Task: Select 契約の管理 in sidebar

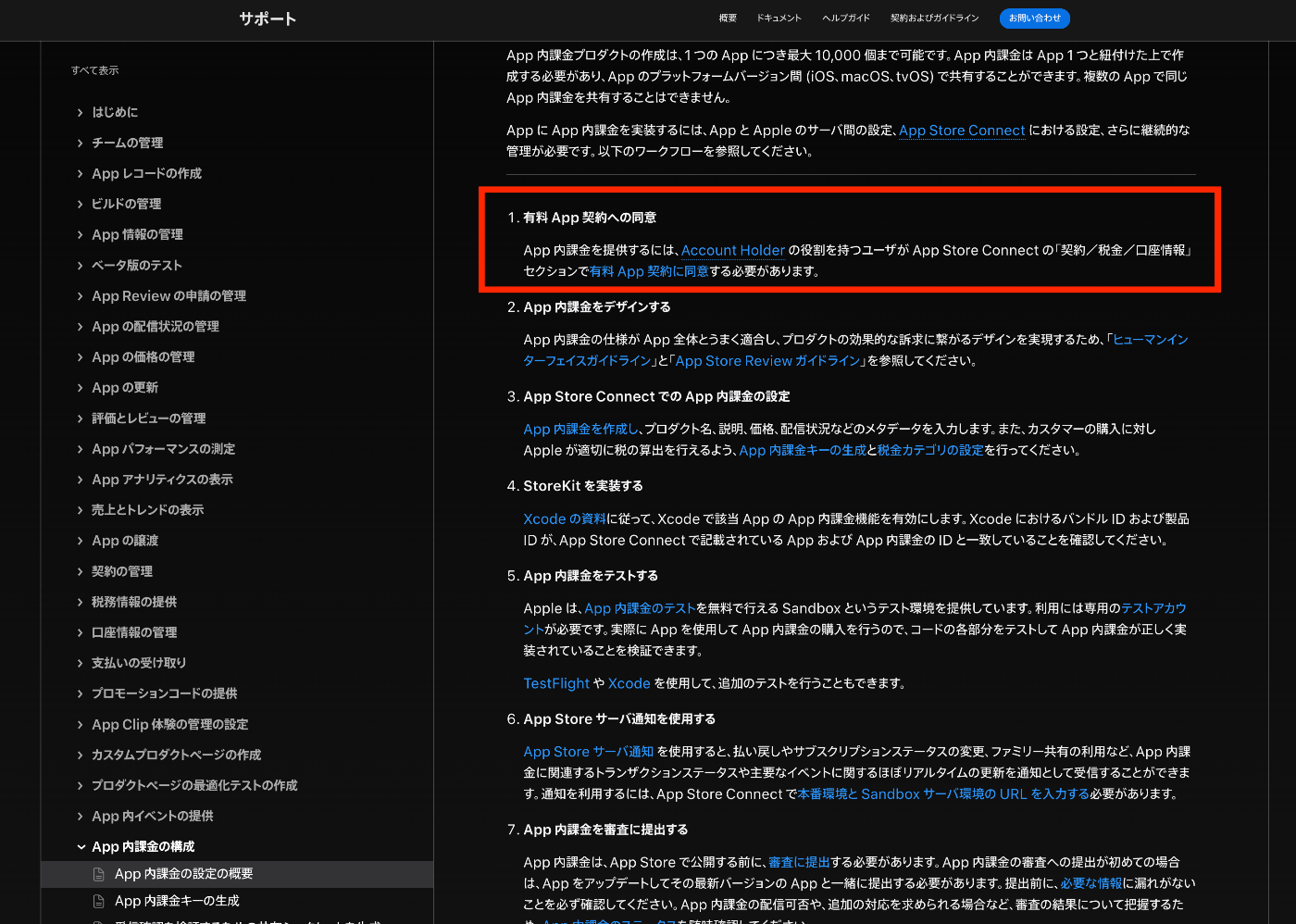Action: [x=122, y=572]
